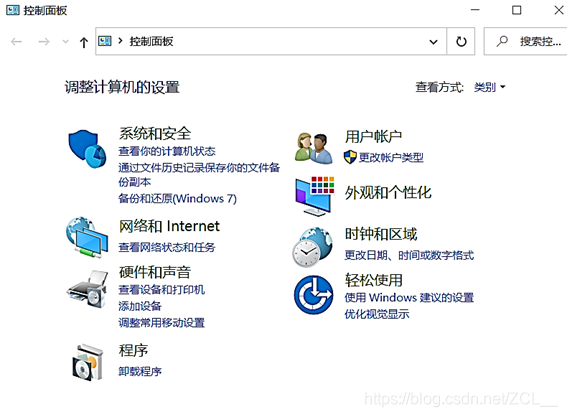Open the 硬件和声音 printer icon
Screen dimensions: 567x417
coord(88,289)
